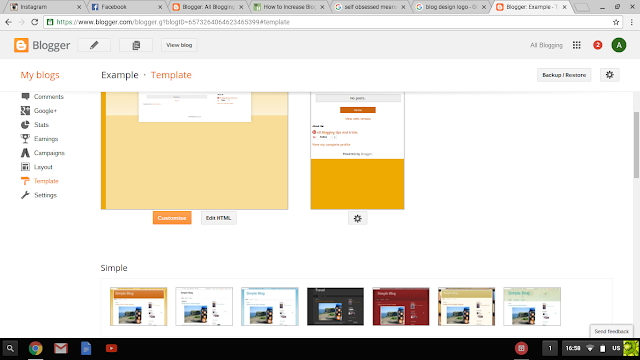Open Google+ in the sidebar

(39, 111)
